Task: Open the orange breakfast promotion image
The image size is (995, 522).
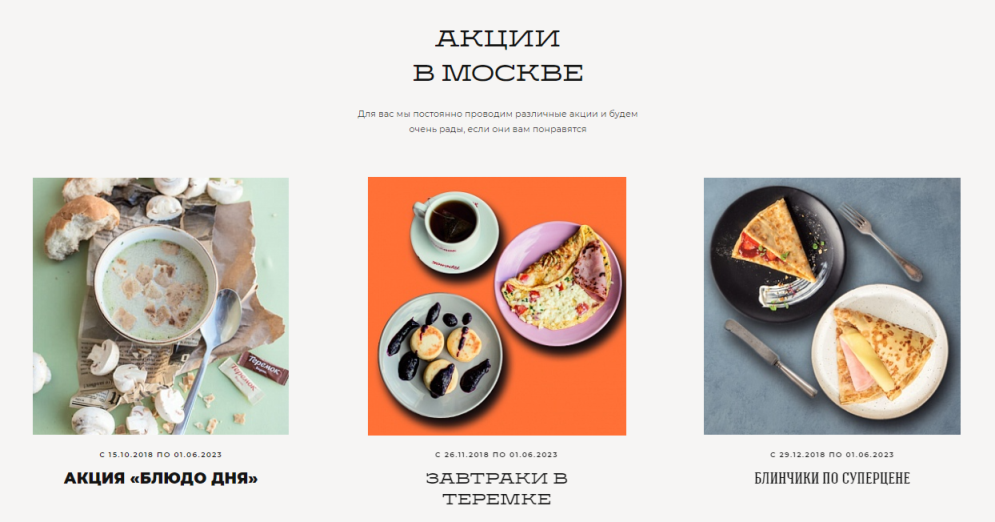Action: [497, 306]
